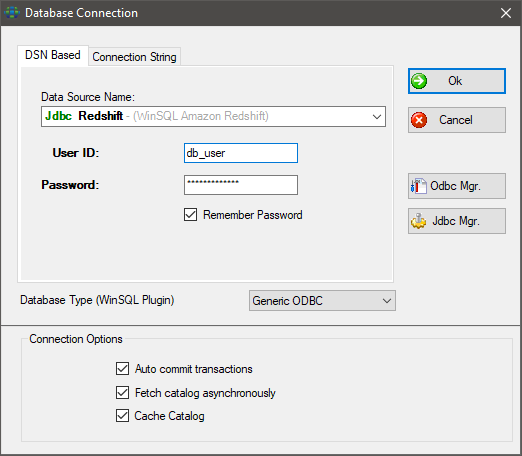
Task: Switch to the Connection String tab
Action: coord(134,57)
